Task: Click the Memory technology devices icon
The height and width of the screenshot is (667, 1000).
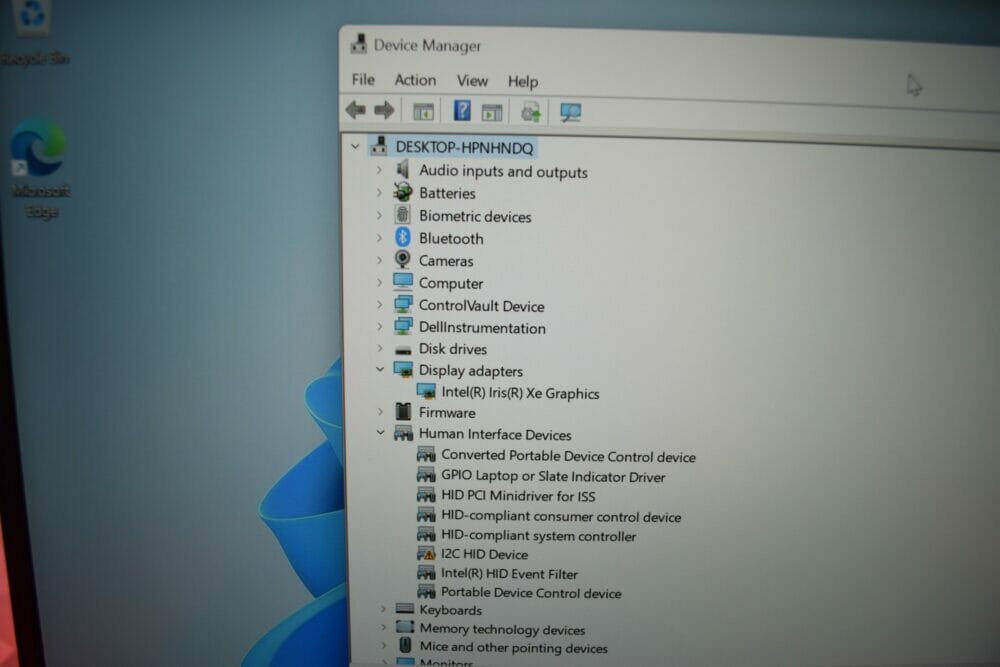Action: [405, 627]
